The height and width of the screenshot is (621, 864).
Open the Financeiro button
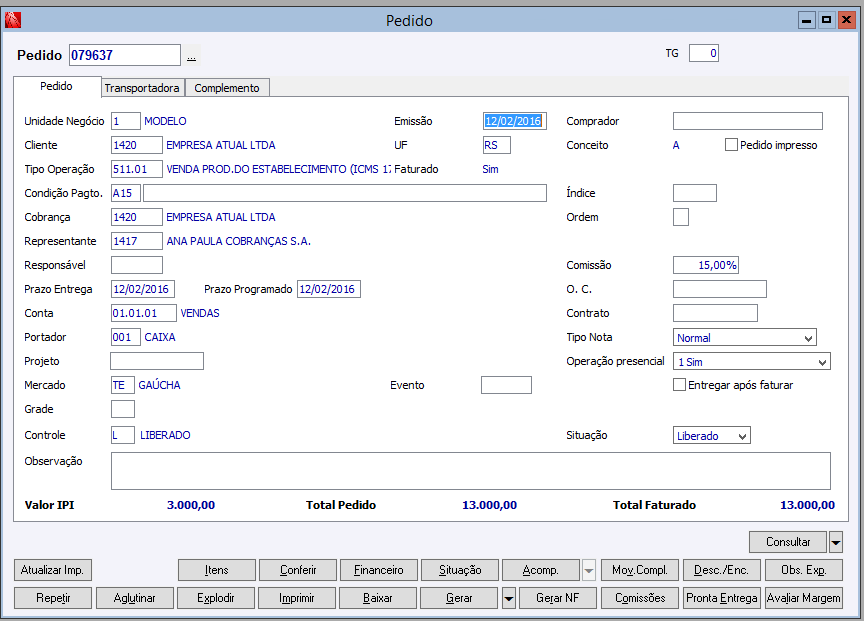379,570
